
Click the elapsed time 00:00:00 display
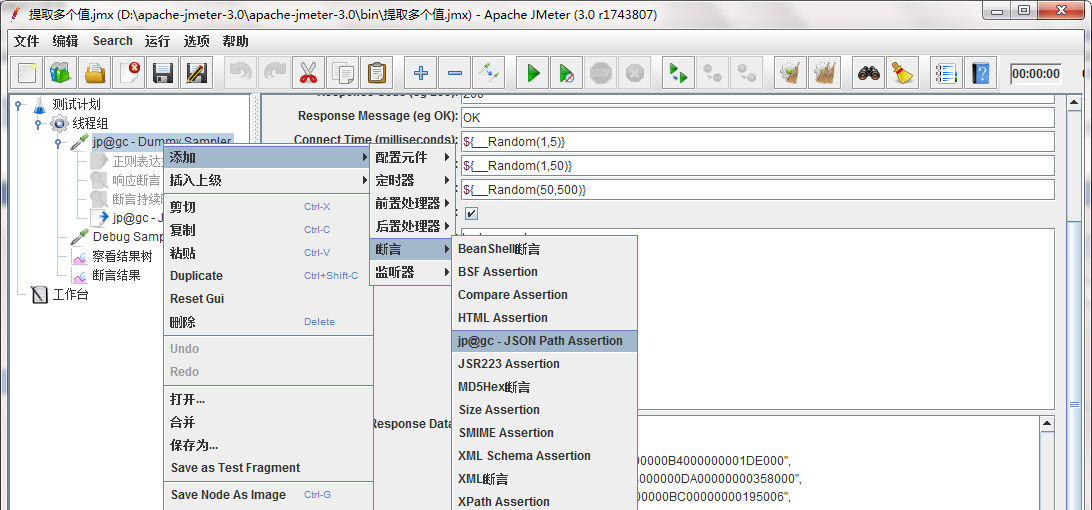point(1036,74)
